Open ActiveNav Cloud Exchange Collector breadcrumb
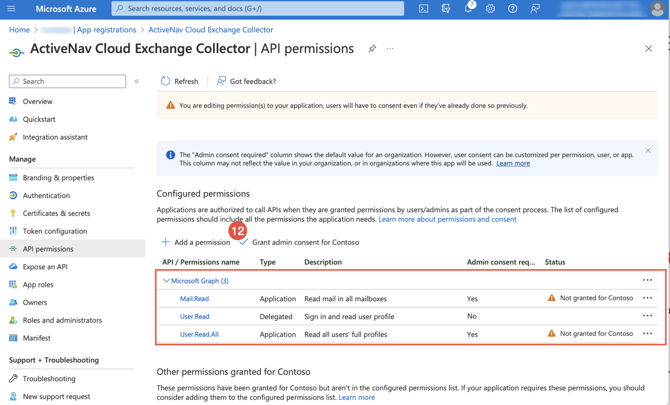Viewport: 670px width, 405px height. 211,30
